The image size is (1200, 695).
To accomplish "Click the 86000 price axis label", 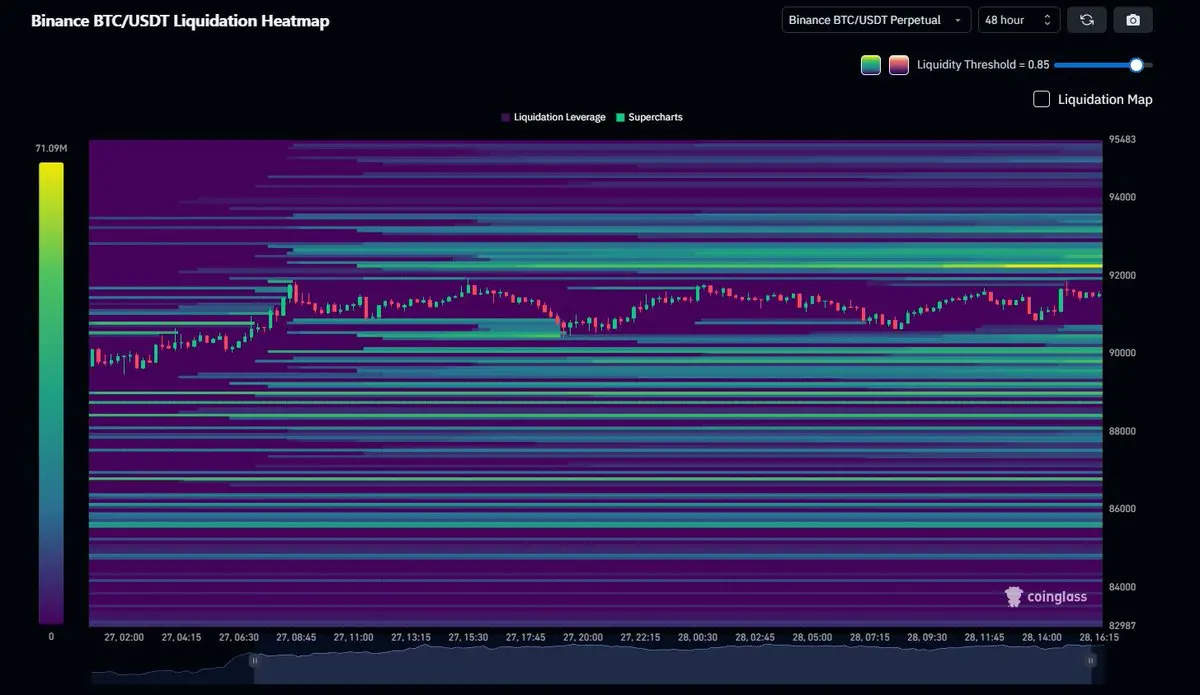I will tap(1120, 508).
